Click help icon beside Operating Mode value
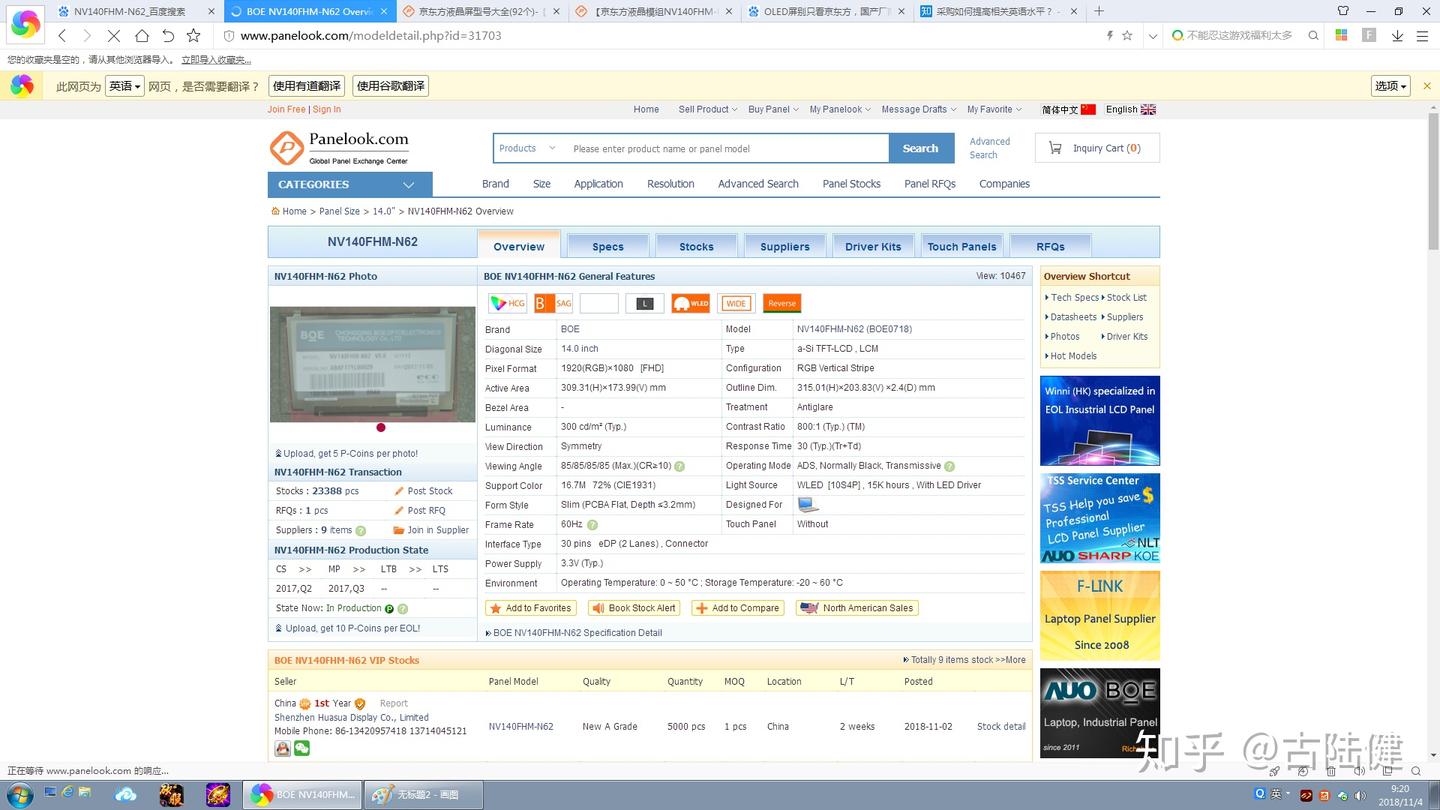Viewport: 1440px width, 810px height. point(949,466)
